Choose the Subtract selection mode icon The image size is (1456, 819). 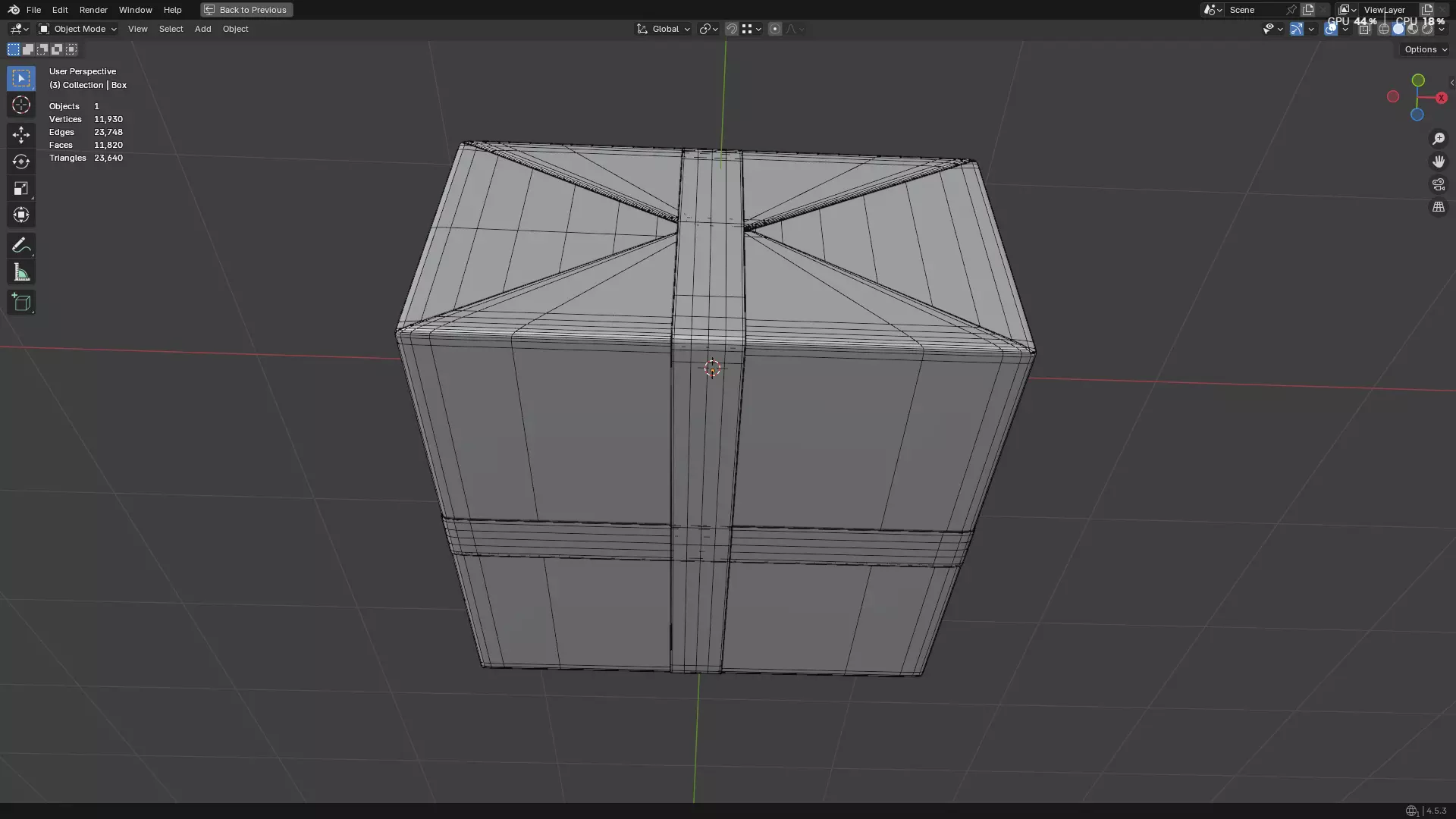click(x=42, y=49)
